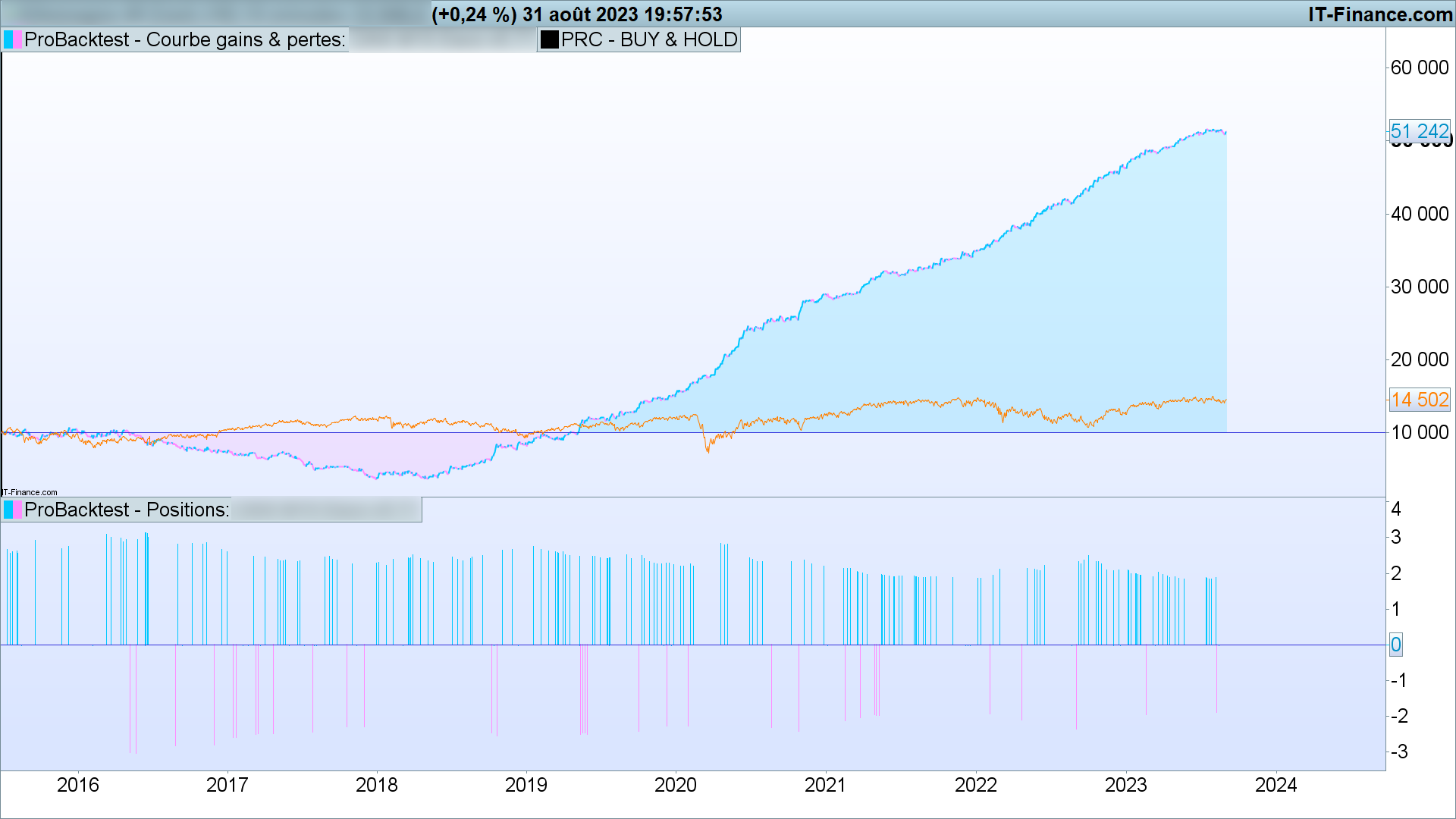
Task: Click the blue 51 242 price tag
Action: coord(1420,131)
